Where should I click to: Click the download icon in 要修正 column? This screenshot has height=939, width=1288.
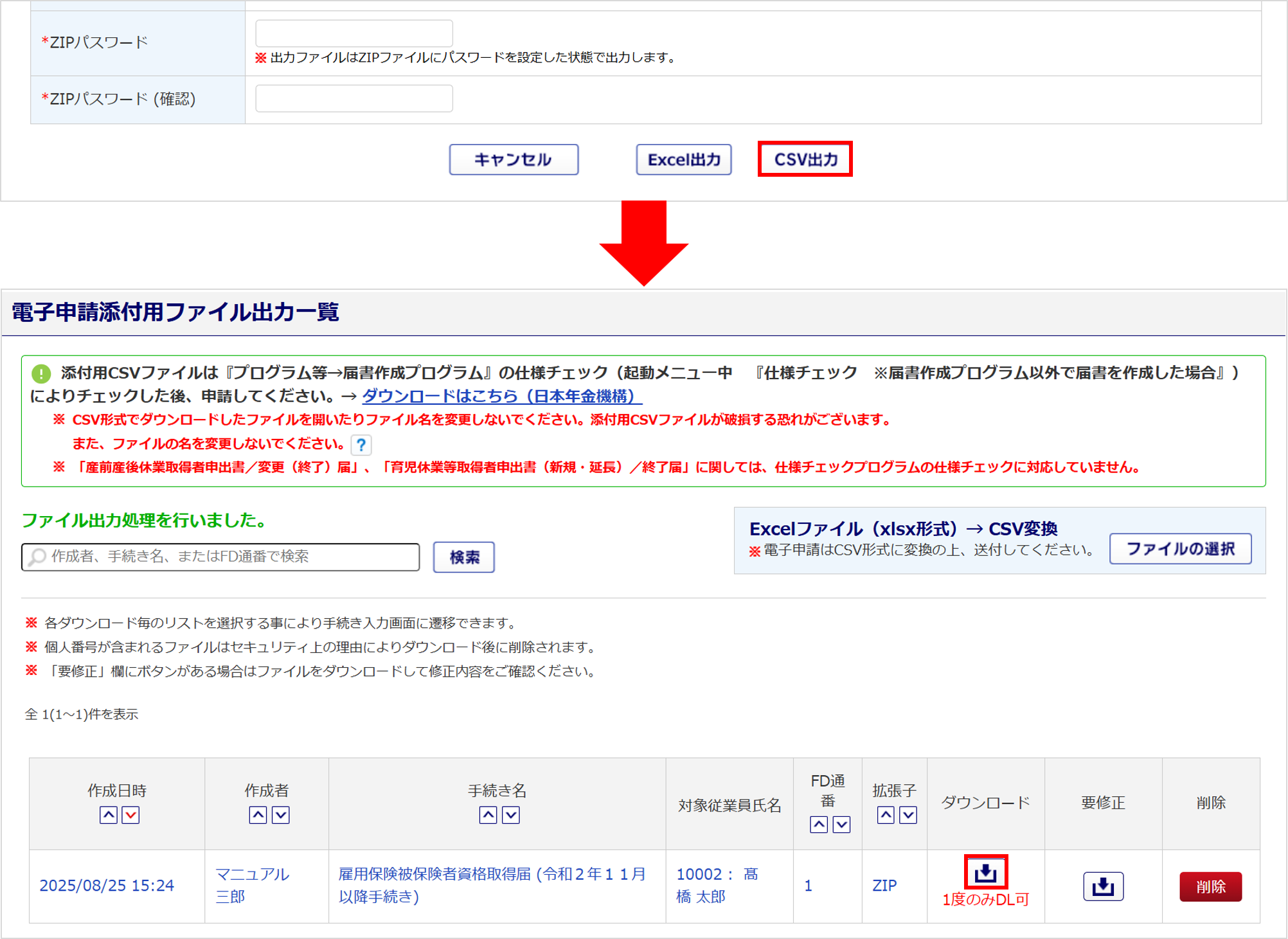[x=1103, y=886]
